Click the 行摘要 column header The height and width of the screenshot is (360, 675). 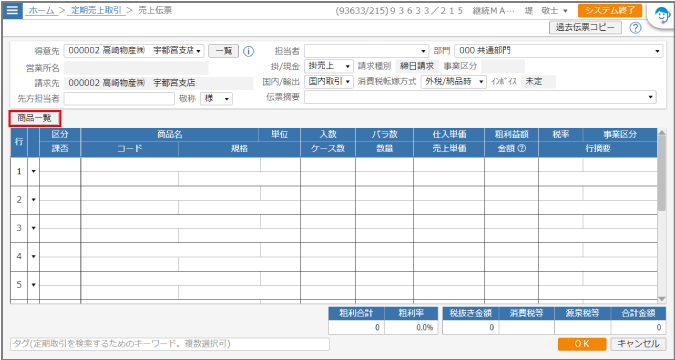[x=598, y=149]
